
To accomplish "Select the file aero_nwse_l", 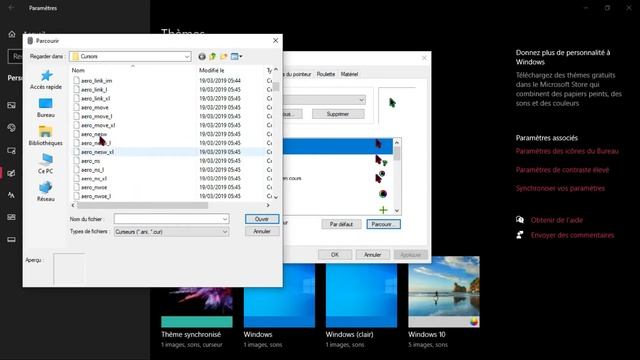I will (x=96, y=196).
